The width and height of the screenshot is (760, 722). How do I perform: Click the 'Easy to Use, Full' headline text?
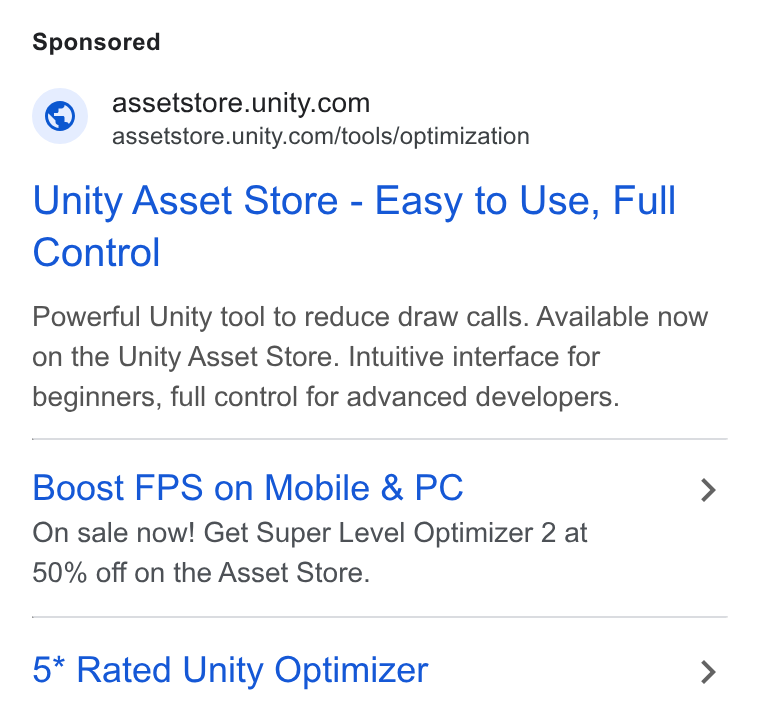[525, 201]
